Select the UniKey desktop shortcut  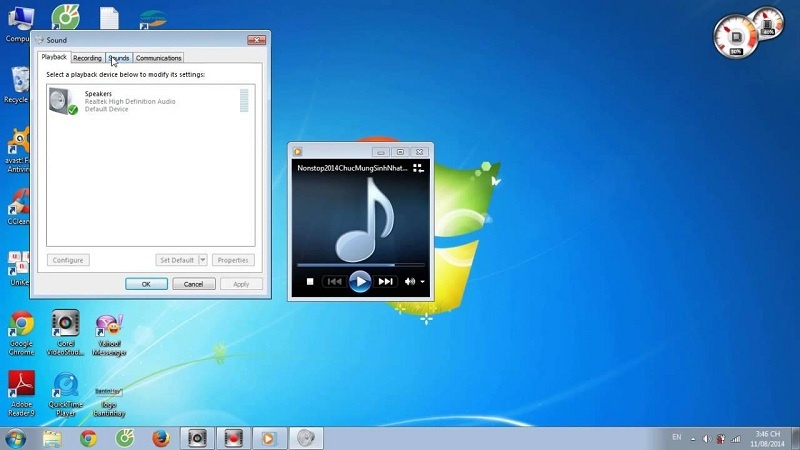coord(18,268)
